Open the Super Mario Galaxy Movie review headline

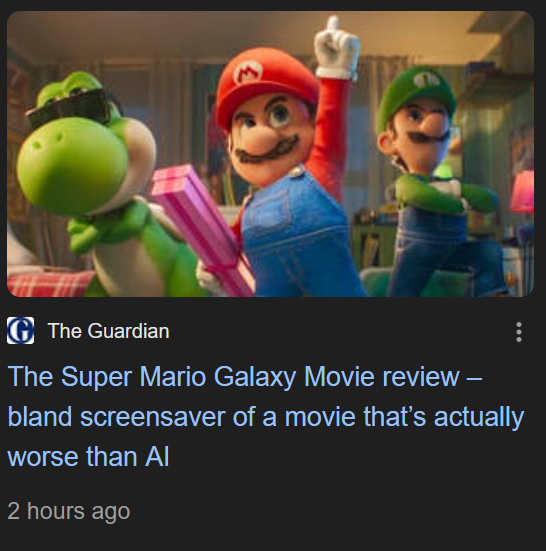[x=266, y=416]
